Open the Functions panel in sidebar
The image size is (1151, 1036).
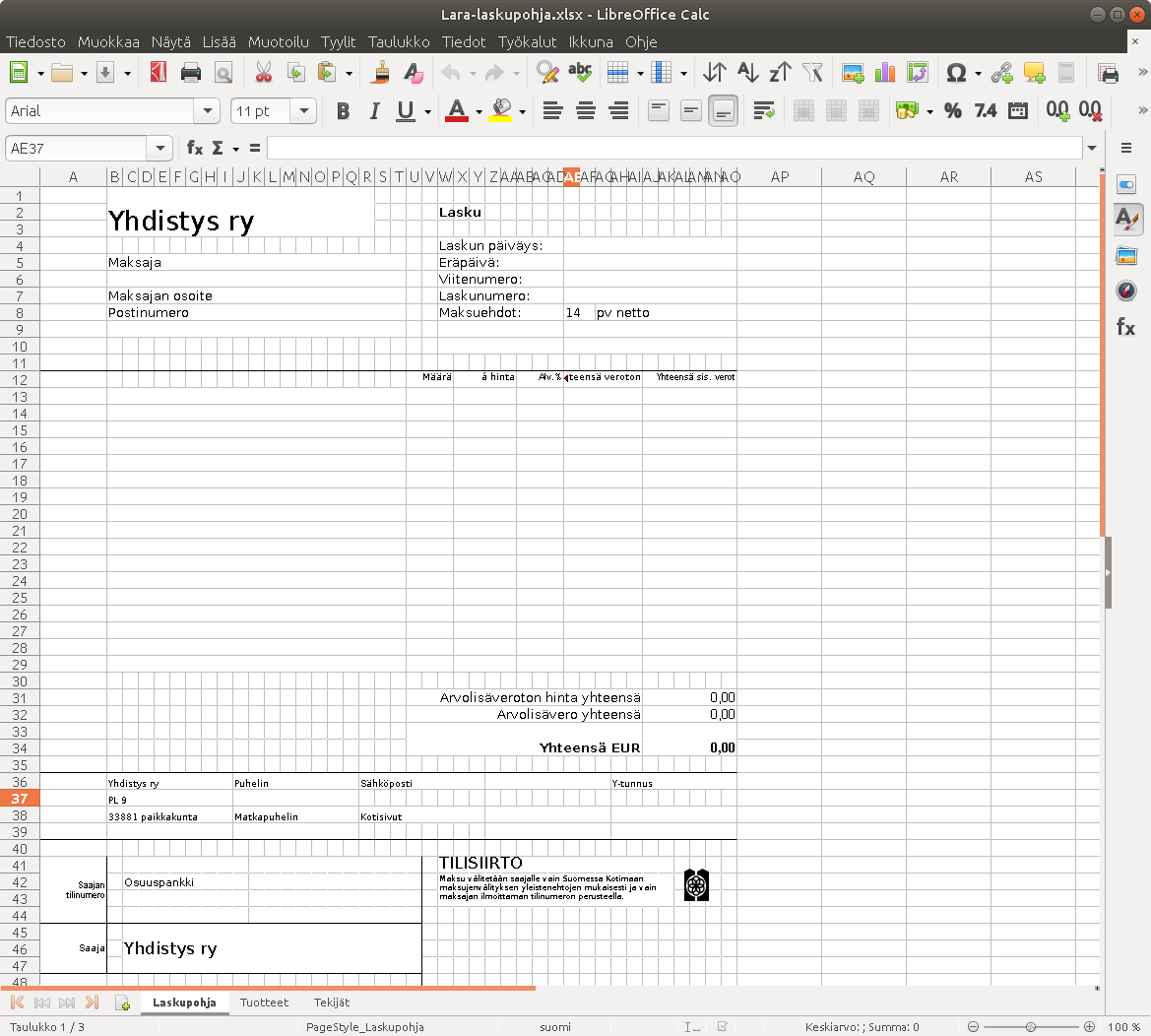[1126, 327]
